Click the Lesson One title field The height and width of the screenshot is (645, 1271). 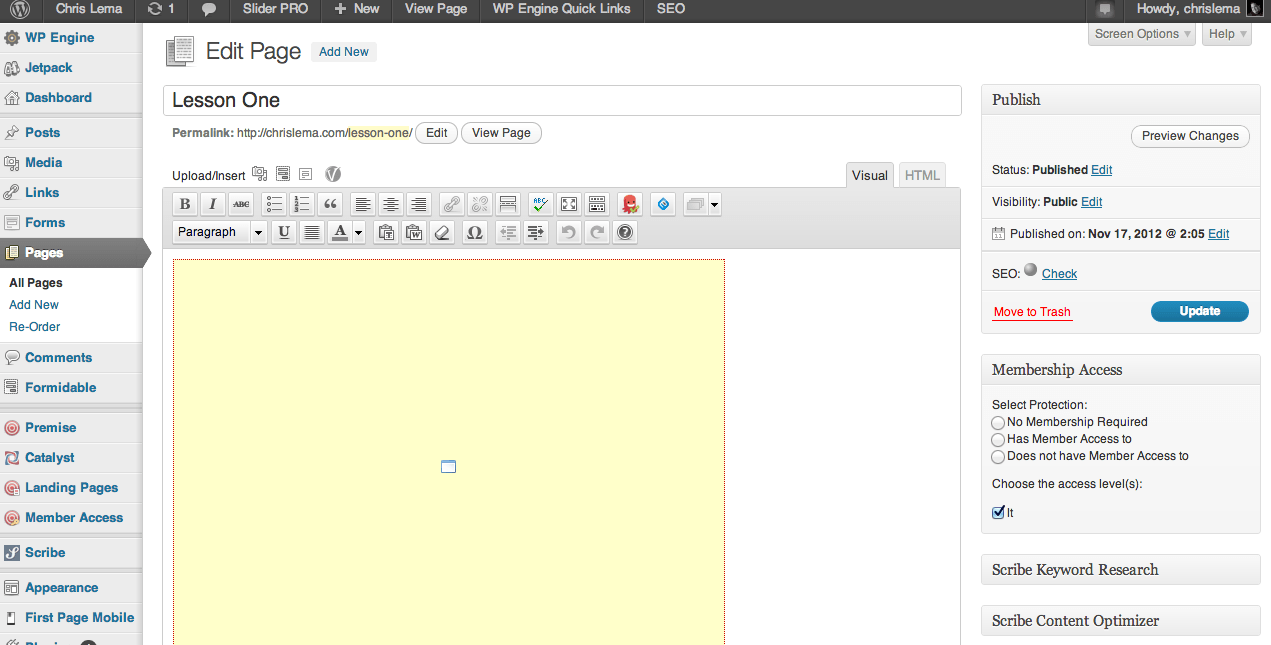(x=561, y=100)
